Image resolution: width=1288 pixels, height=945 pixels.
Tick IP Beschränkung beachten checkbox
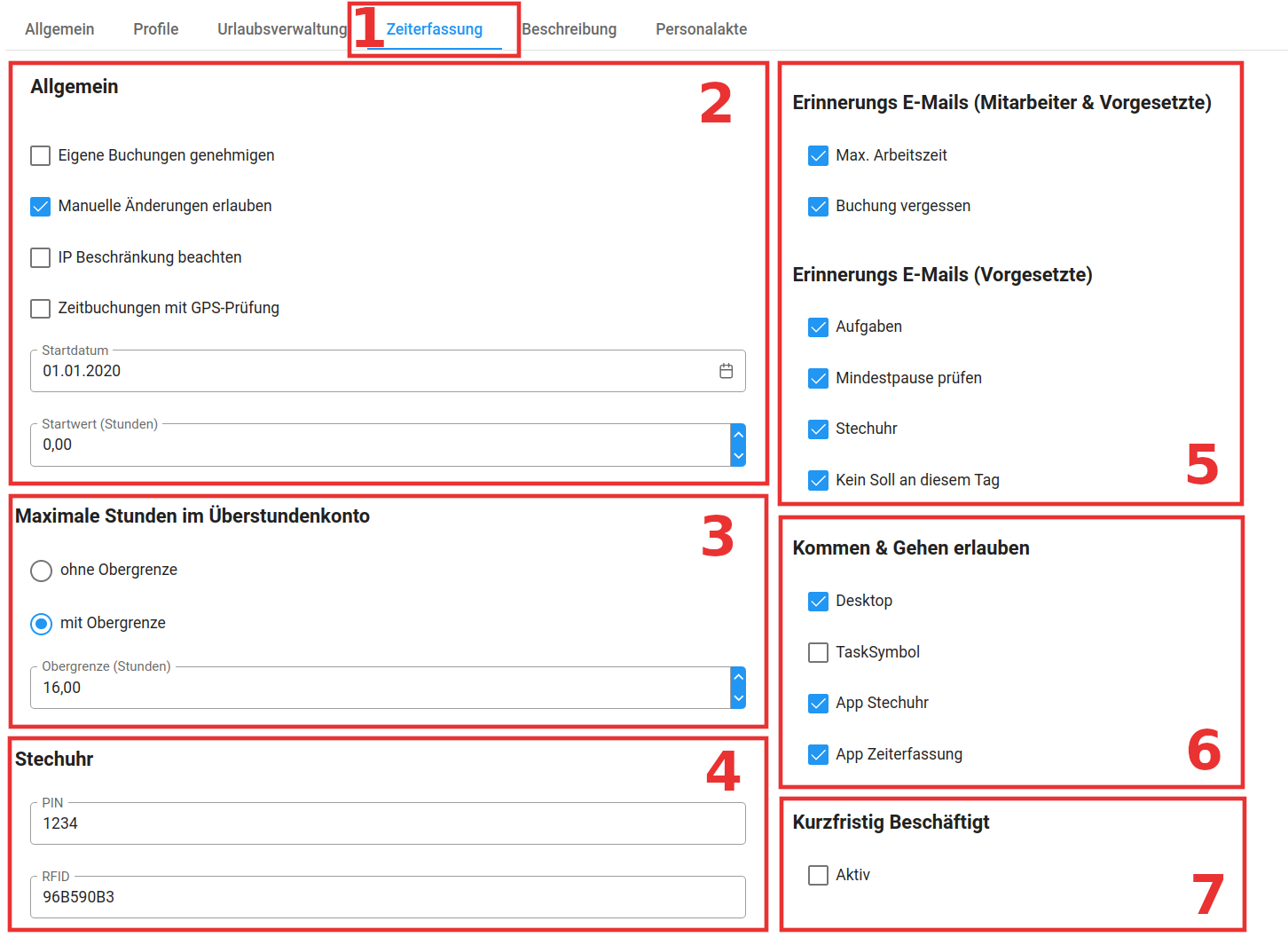(x=41, y=258)
